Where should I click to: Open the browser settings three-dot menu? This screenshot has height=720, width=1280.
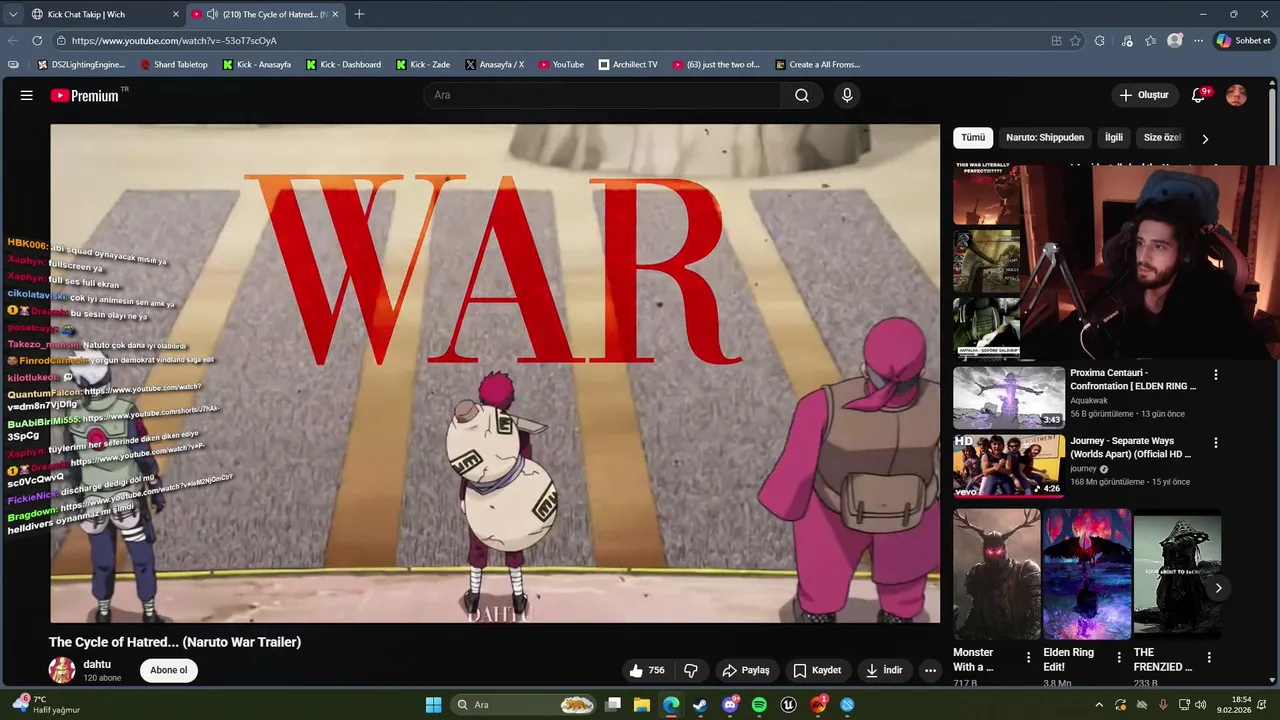click(x=1198, y=41)
